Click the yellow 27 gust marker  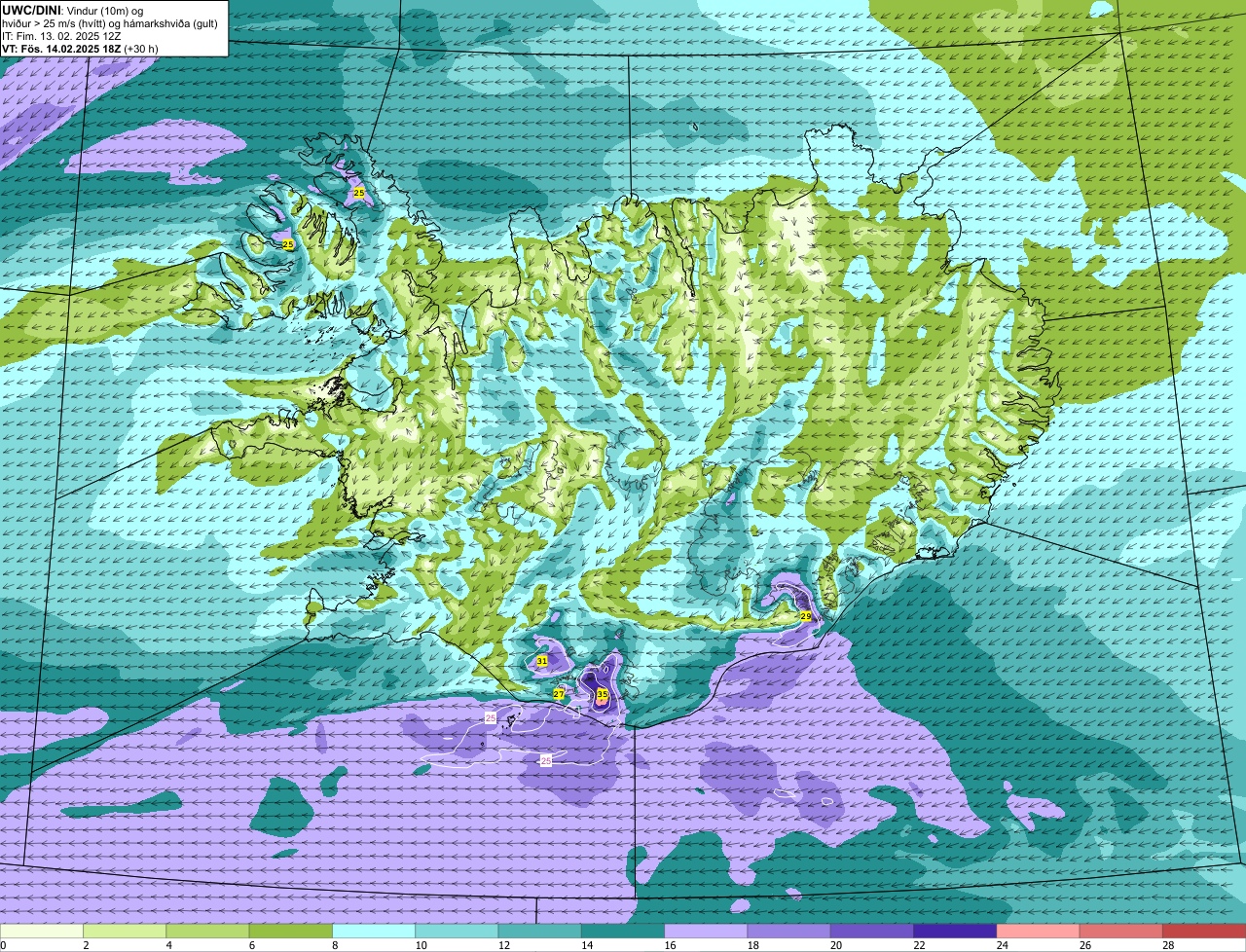[x=559, y=694]
